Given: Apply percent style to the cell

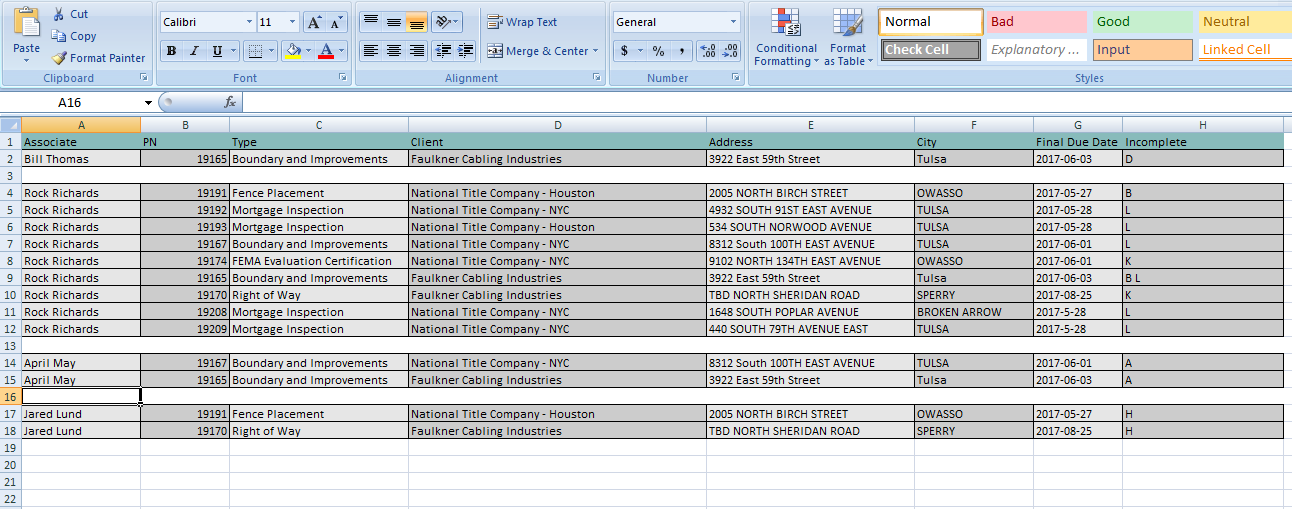Looking at the screenshot, I should tap(658, 51).
